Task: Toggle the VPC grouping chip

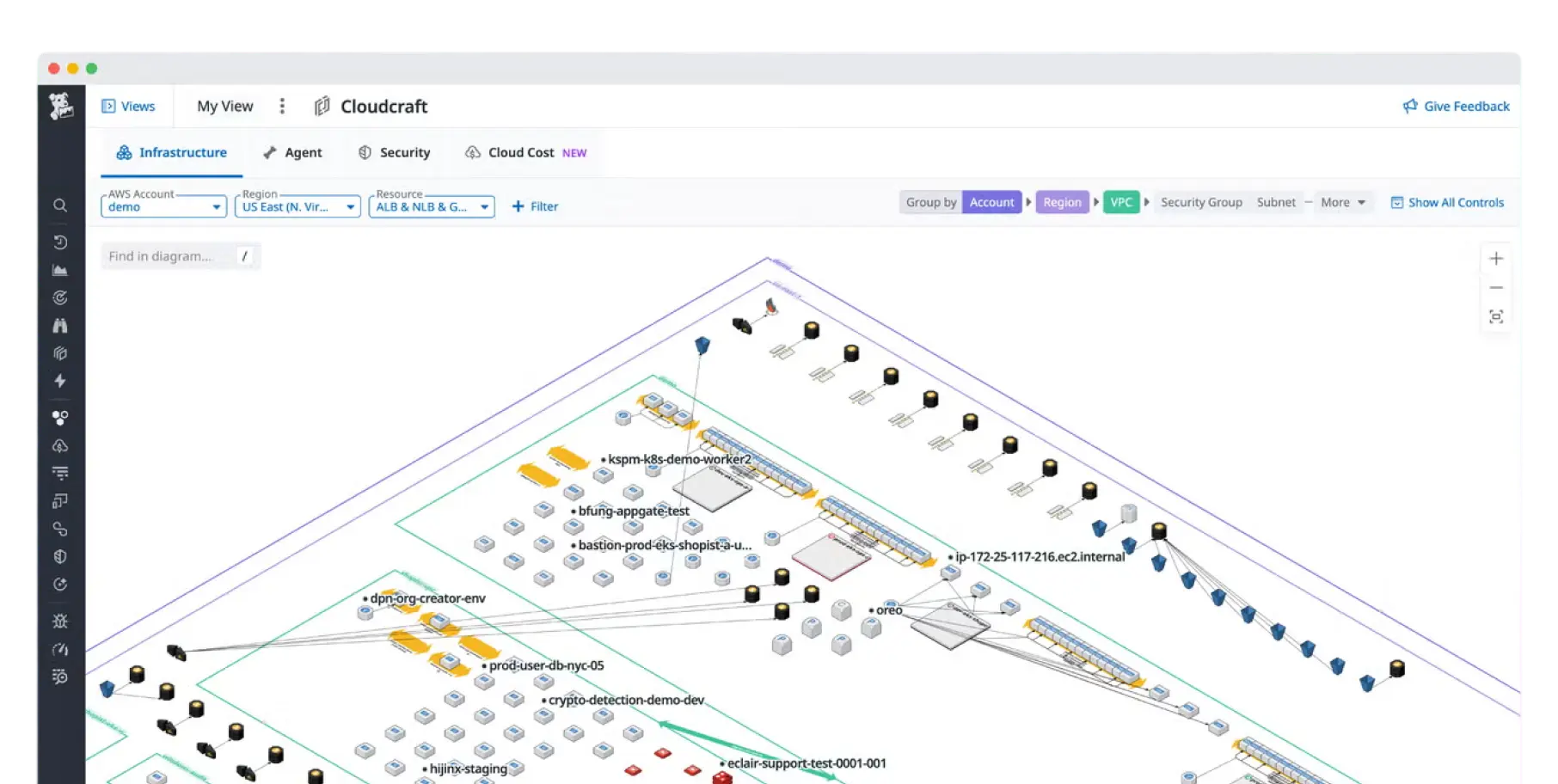Action: coord(1121,203)
